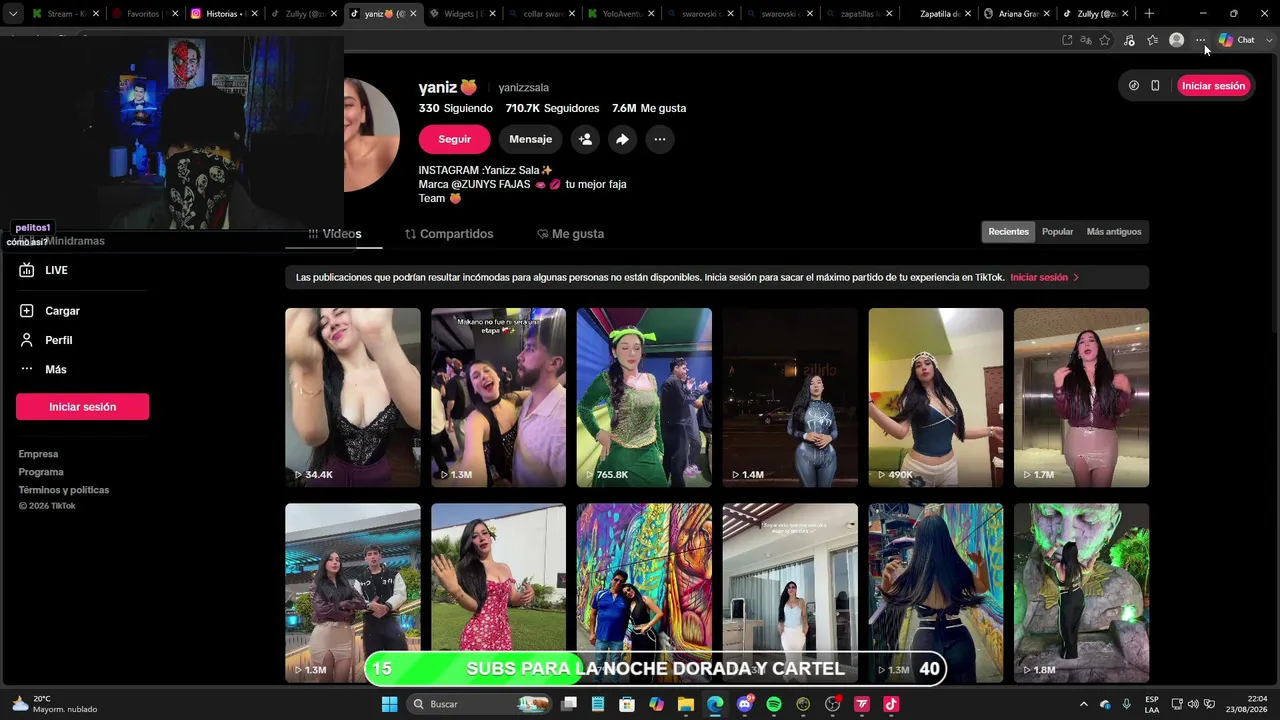Add this page to favorites star
This screenshot has width=1280, height=720.
pos(1105,40)
